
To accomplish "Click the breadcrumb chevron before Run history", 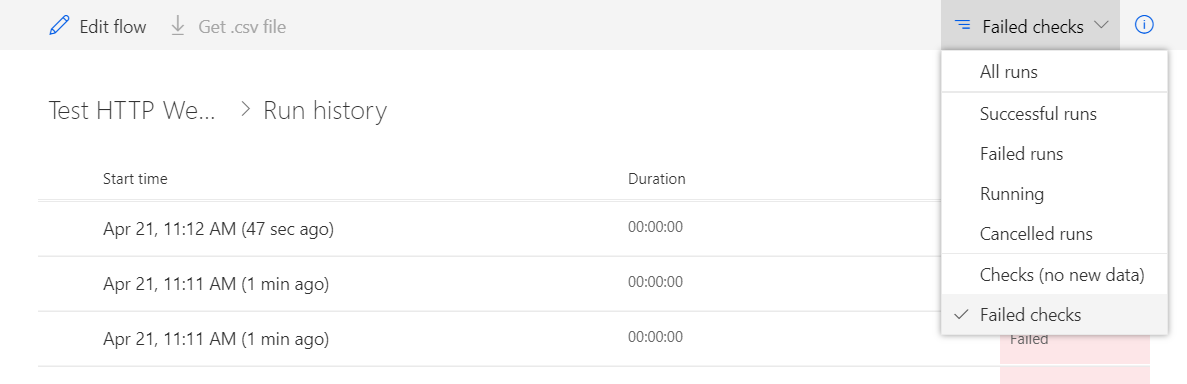I will 245,111.
